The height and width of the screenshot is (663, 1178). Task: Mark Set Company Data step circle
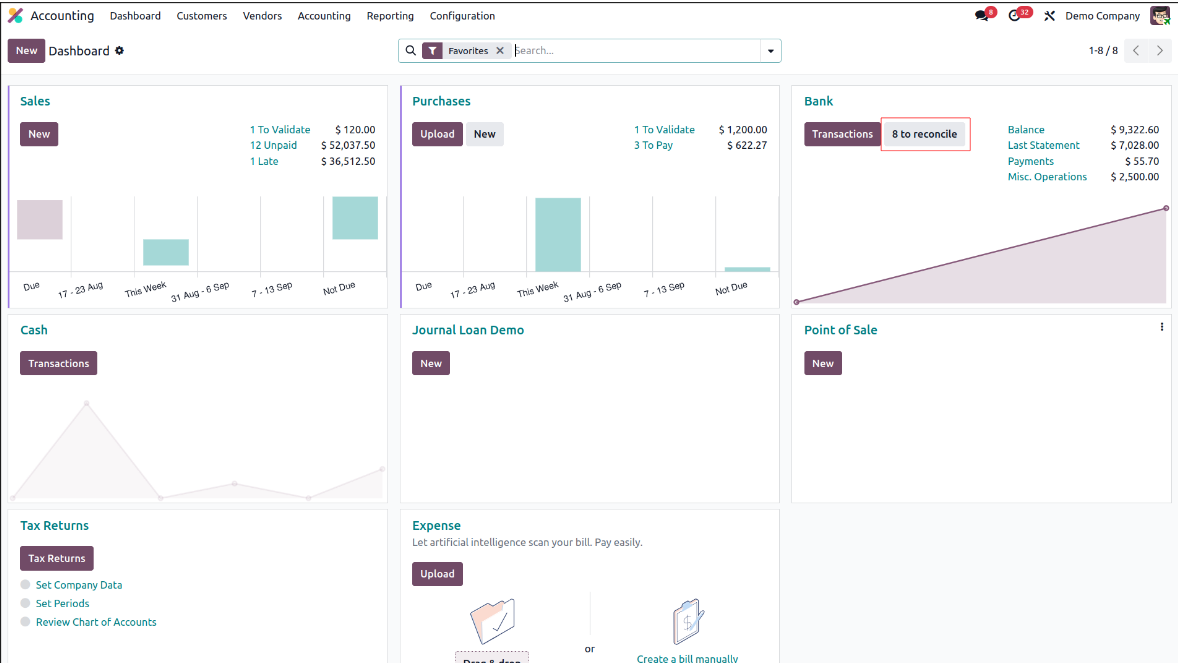[26, 585]
